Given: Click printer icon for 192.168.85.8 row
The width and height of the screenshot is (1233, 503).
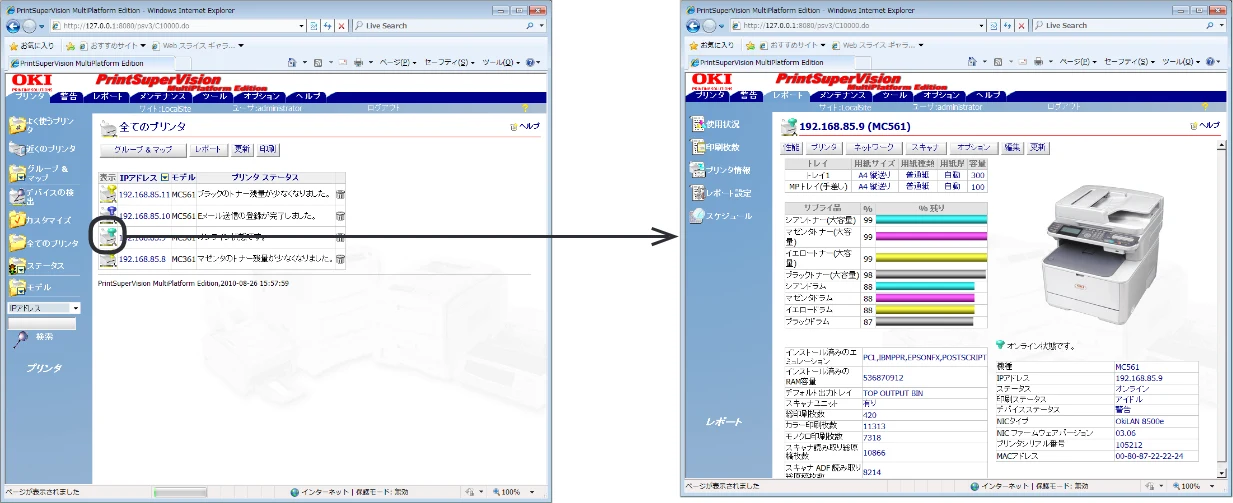Looking at the screenshot, I should click(x=109, y=258).
